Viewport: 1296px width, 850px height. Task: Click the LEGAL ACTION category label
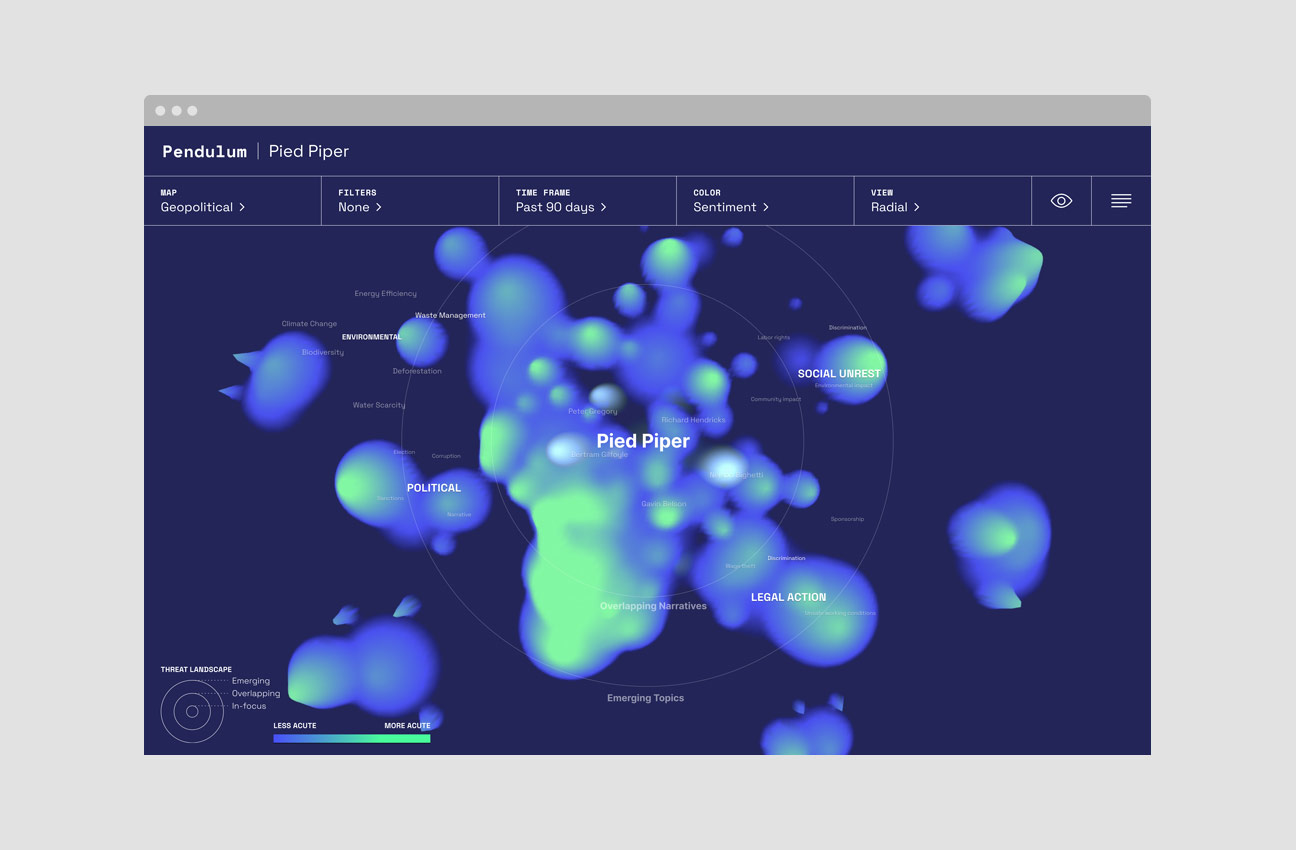789,597
